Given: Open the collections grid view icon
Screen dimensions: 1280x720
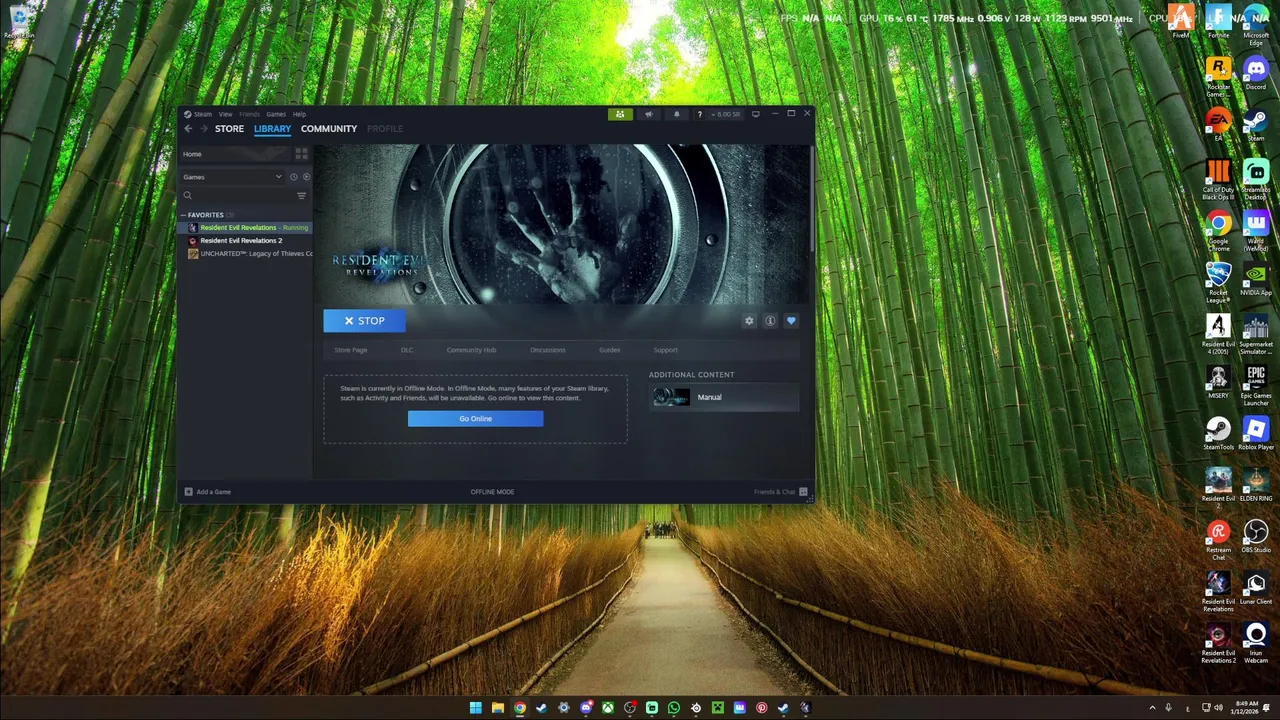Looking at the screenshot, I should (301, 154).
